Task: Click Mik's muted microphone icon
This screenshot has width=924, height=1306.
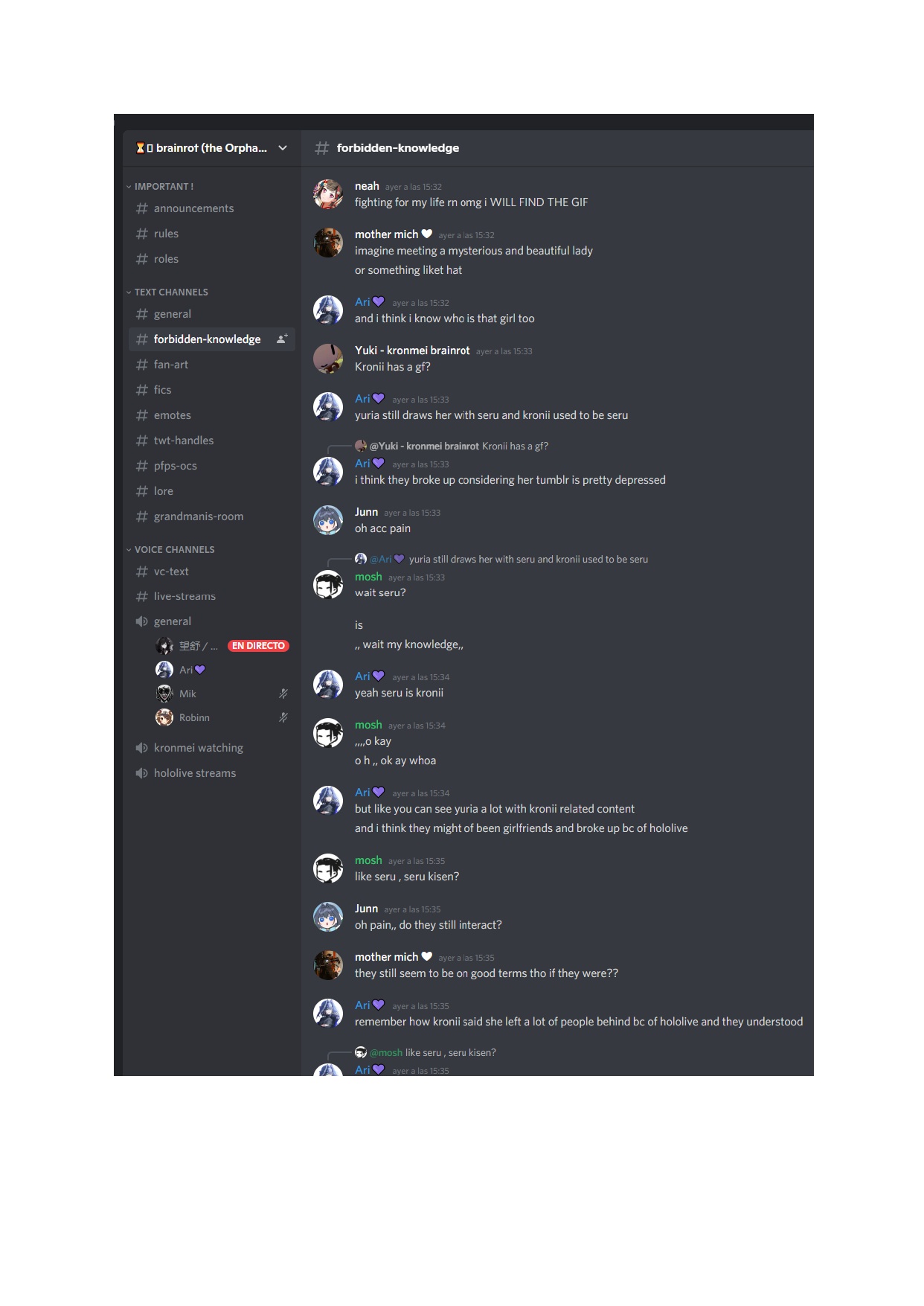Action: click(283, 694)
